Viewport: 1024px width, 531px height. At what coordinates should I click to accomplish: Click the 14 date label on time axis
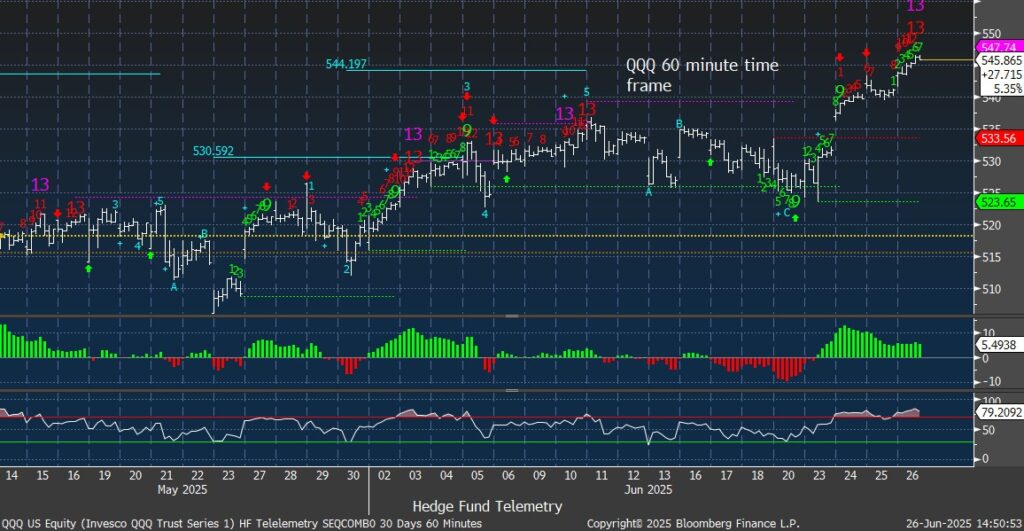coord(11,475)
